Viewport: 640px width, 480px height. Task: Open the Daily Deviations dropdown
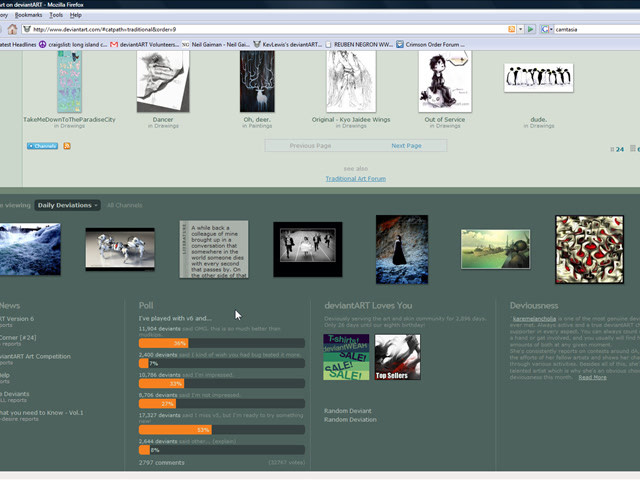pos(67,205)
